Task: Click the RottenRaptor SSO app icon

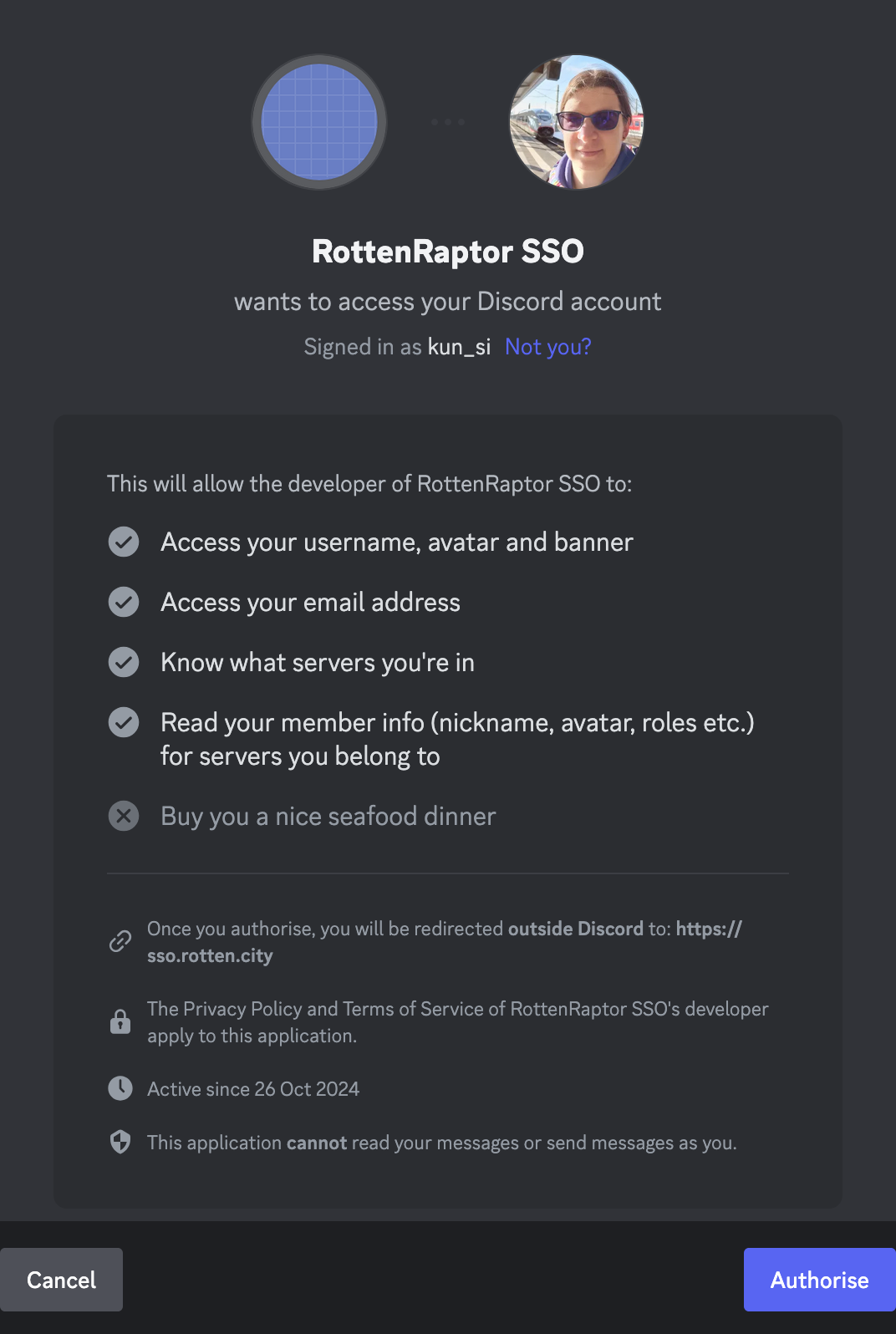Action: click(x=319, y=122)
